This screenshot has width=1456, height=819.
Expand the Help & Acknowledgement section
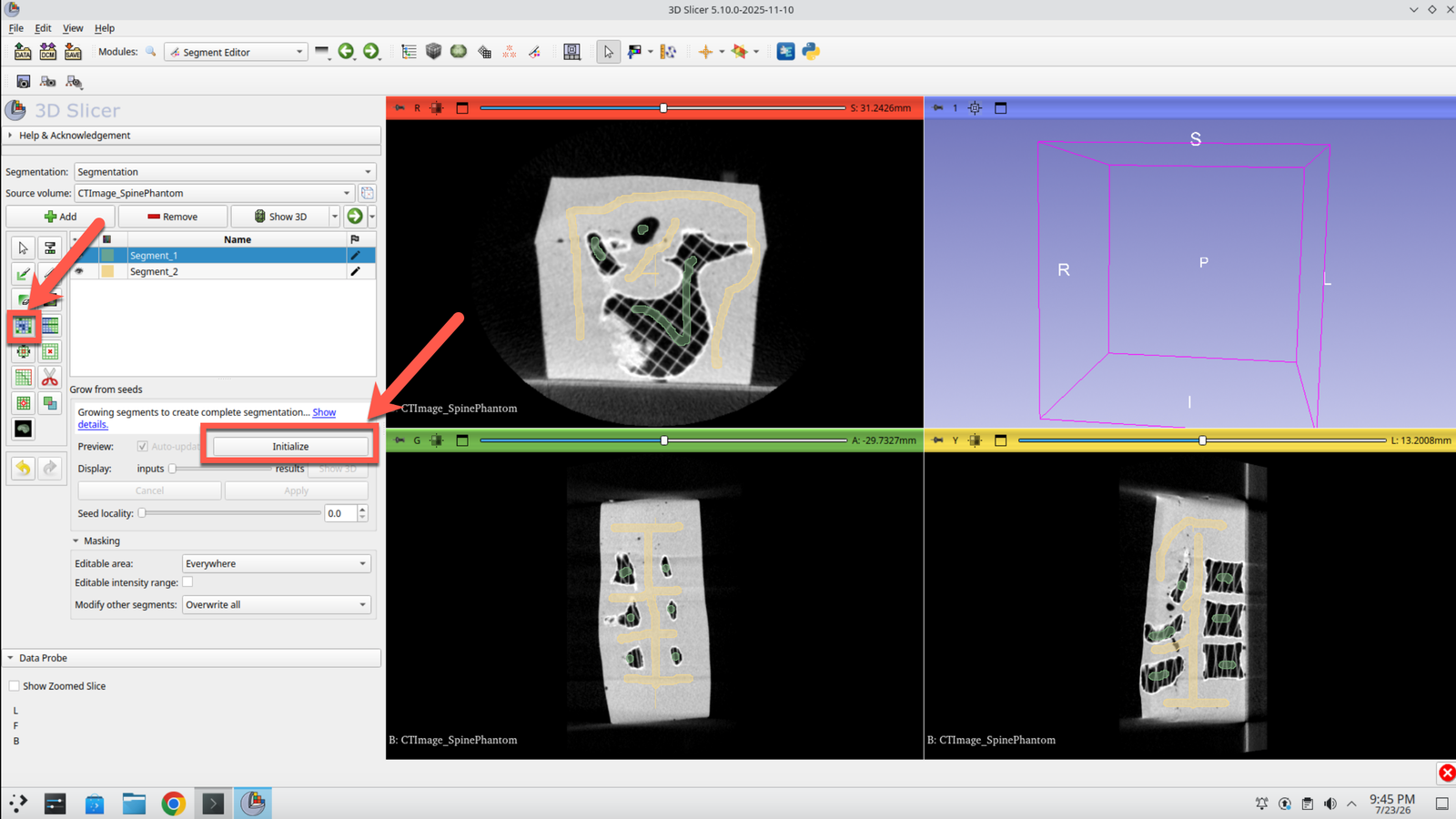coord(191,136)
